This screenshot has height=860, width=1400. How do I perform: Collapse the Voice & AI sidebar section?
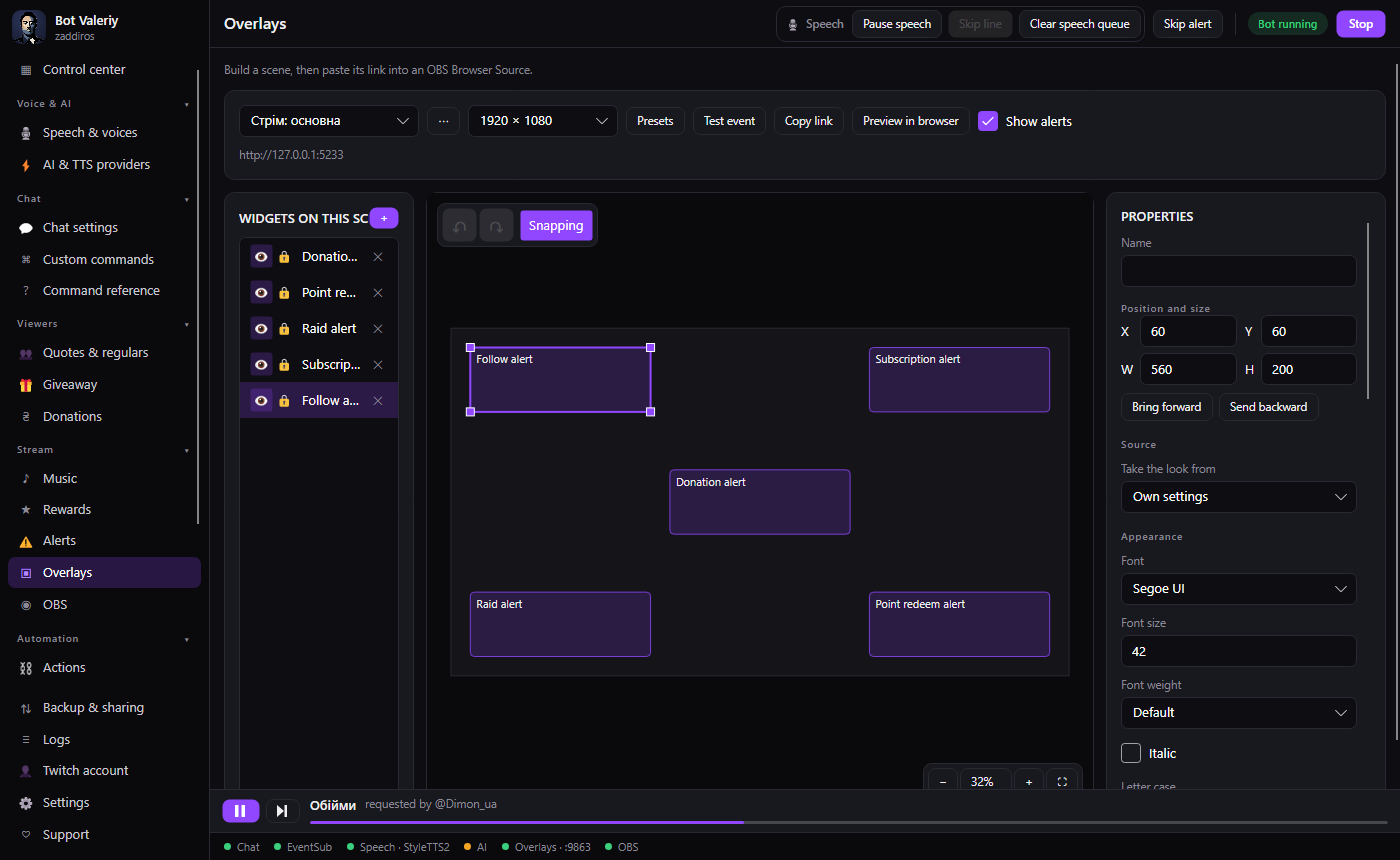point(103,104)
